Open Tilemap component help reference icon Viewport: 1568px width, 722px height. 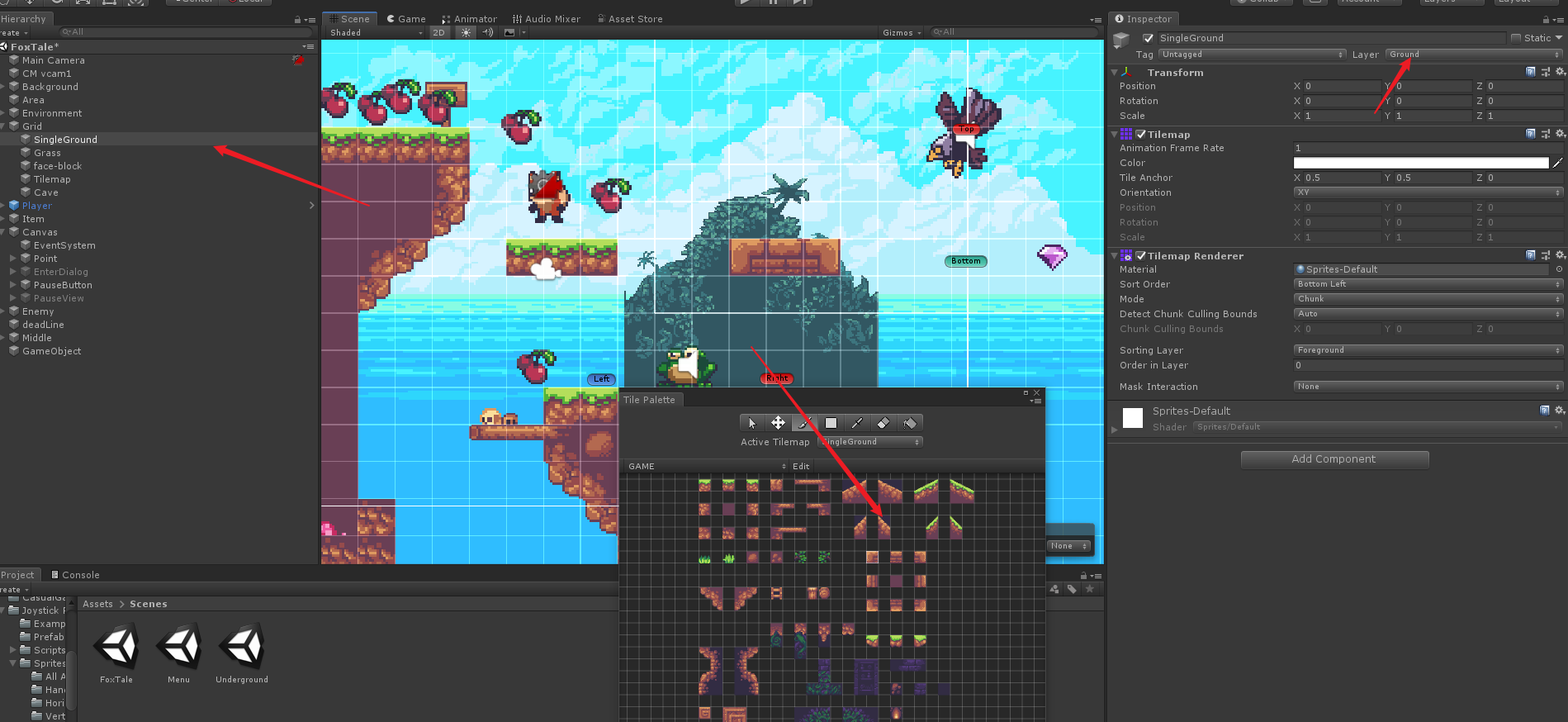coord(1530,134)
